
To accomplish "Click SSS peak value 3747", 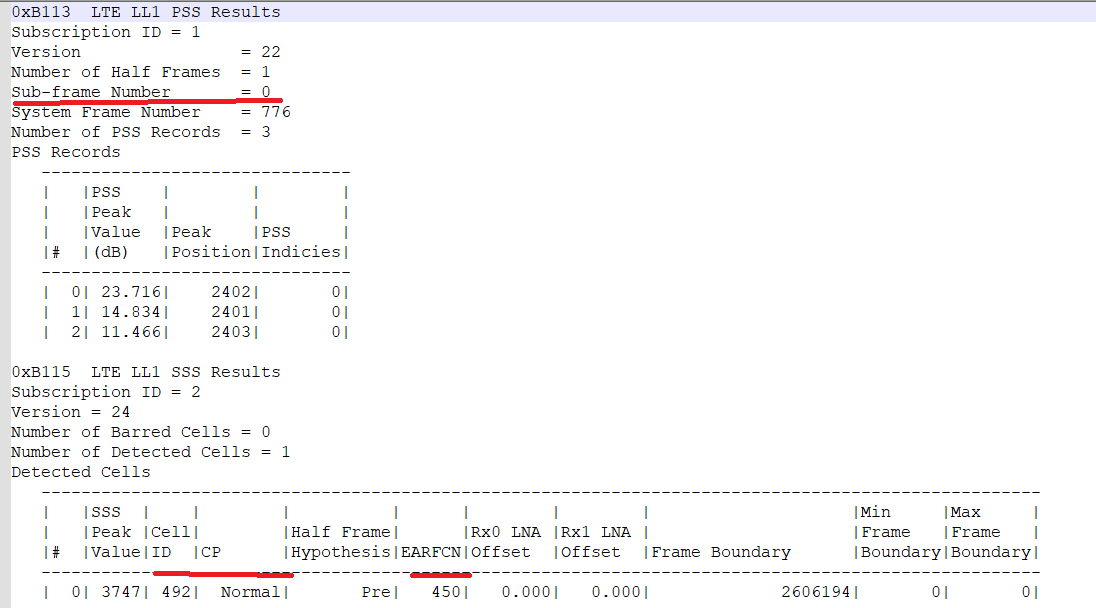I will pos(121,592).
